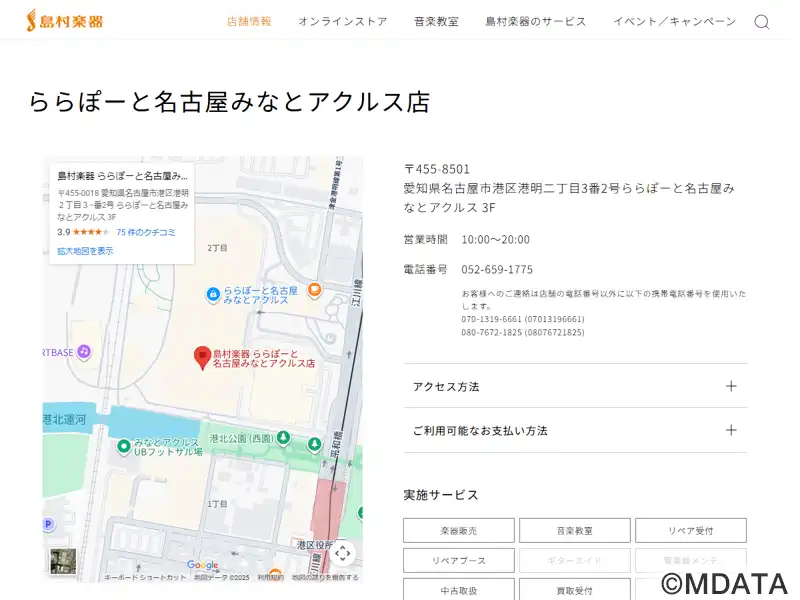Image resolution: width=800 pixels, height=600 pixels.
Task: Click the Google logo on map
Action: click(x=203, y=565)
